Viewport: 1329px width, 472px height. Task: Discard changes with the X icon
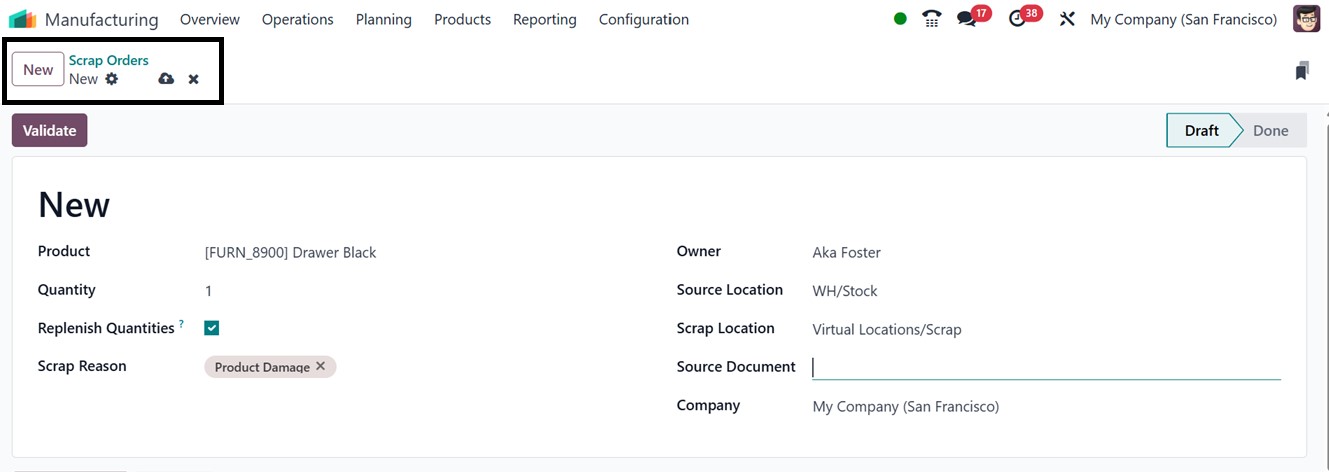click(x=194, y=79)
